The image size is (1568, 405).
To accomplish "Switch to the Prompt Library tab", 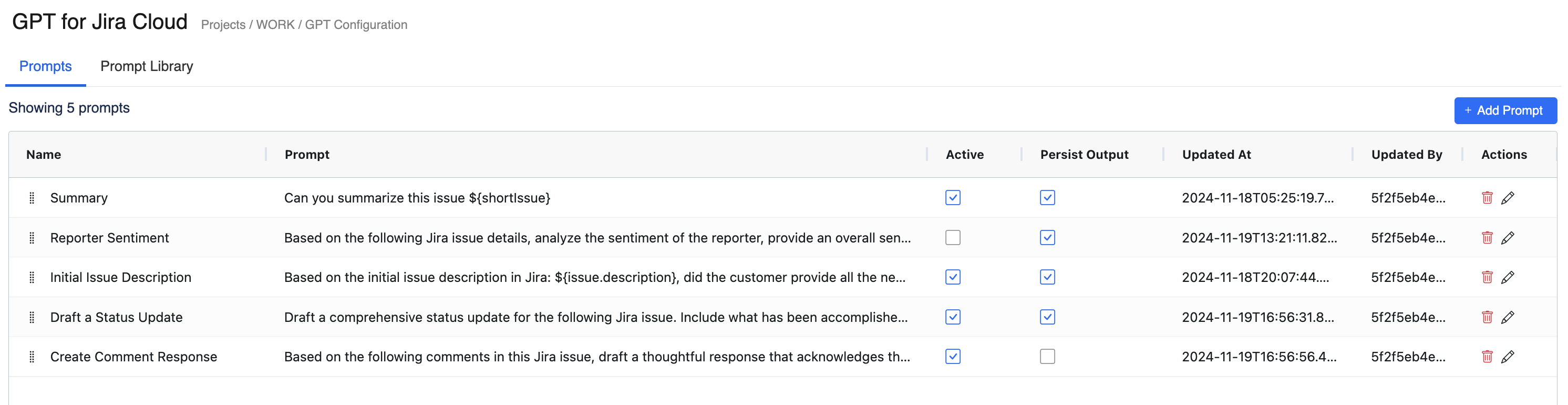I will coord(147,66).
